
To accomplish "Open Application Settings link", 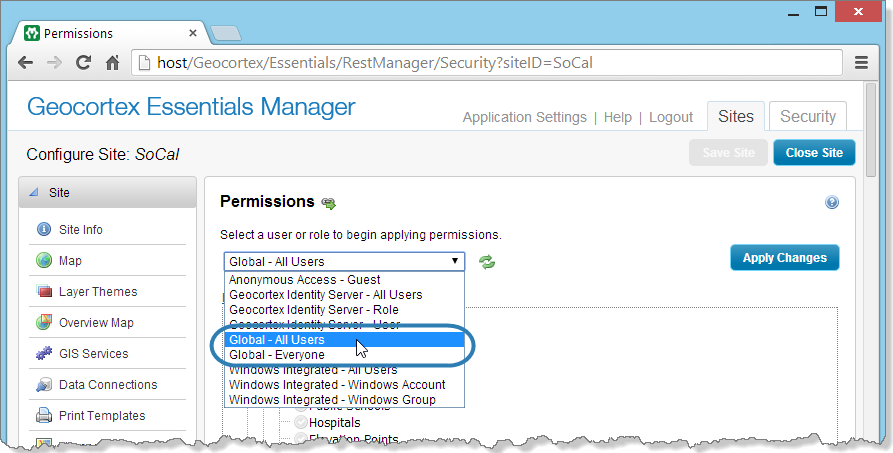I will tap(525, 117).
